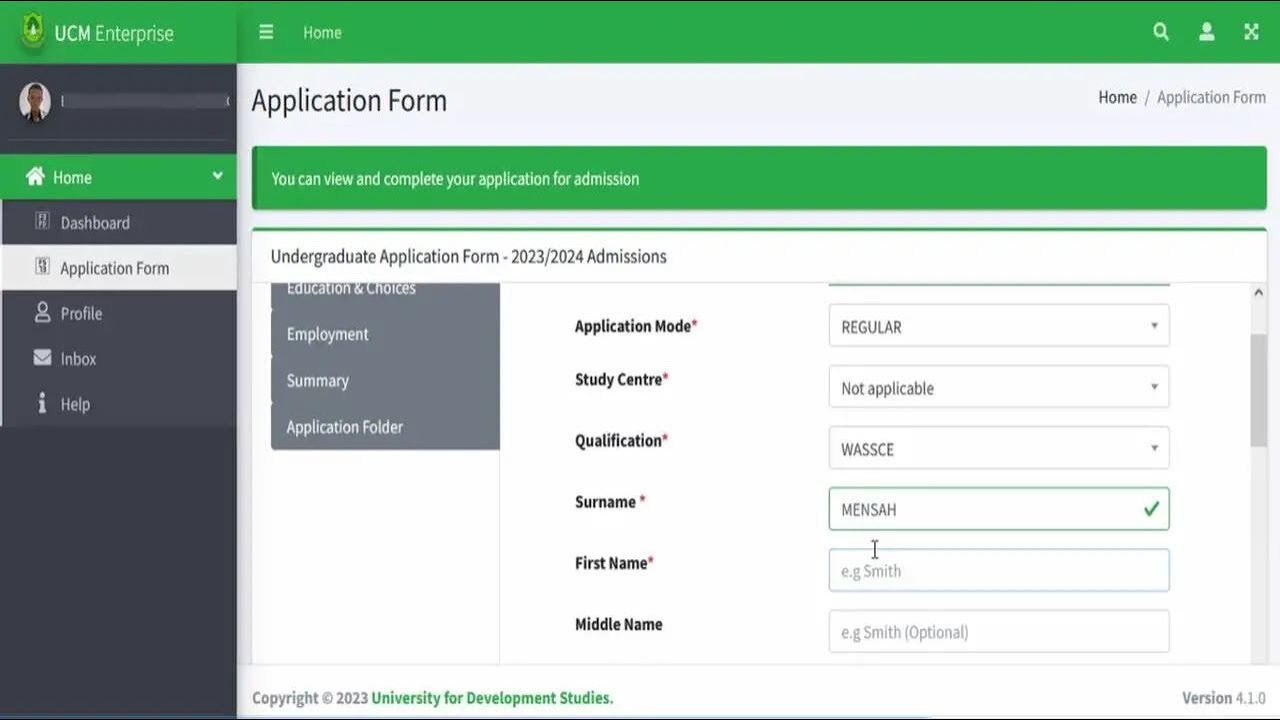Open the user account icon in header

[x=1207, y=32]
